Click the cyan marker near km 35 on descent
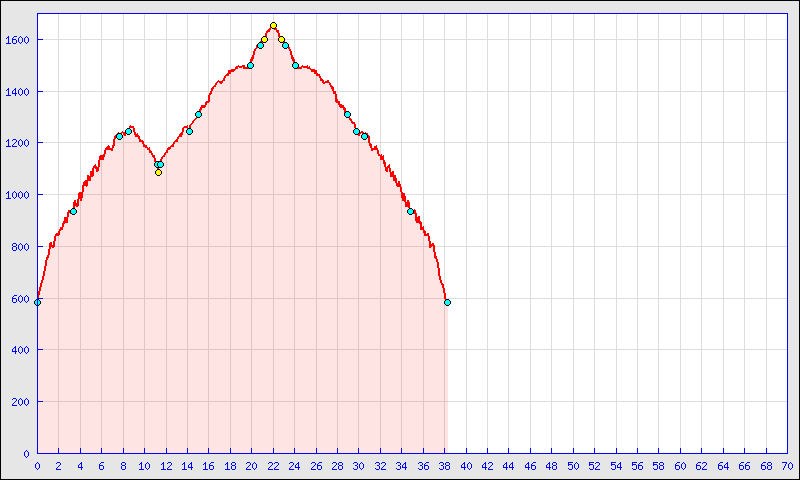The height and width of the screenshot is (480, 800). 410,212
